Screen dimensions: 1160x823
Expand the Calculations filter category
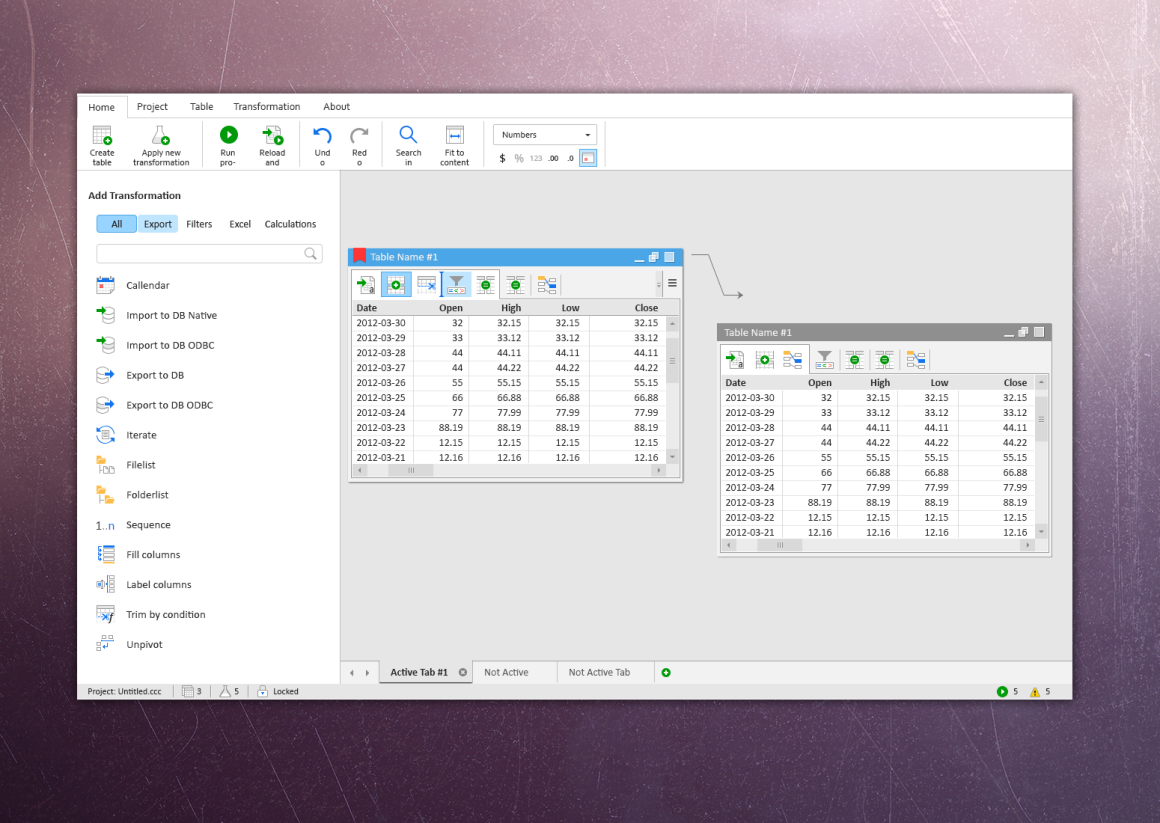(x=290, y=223)
